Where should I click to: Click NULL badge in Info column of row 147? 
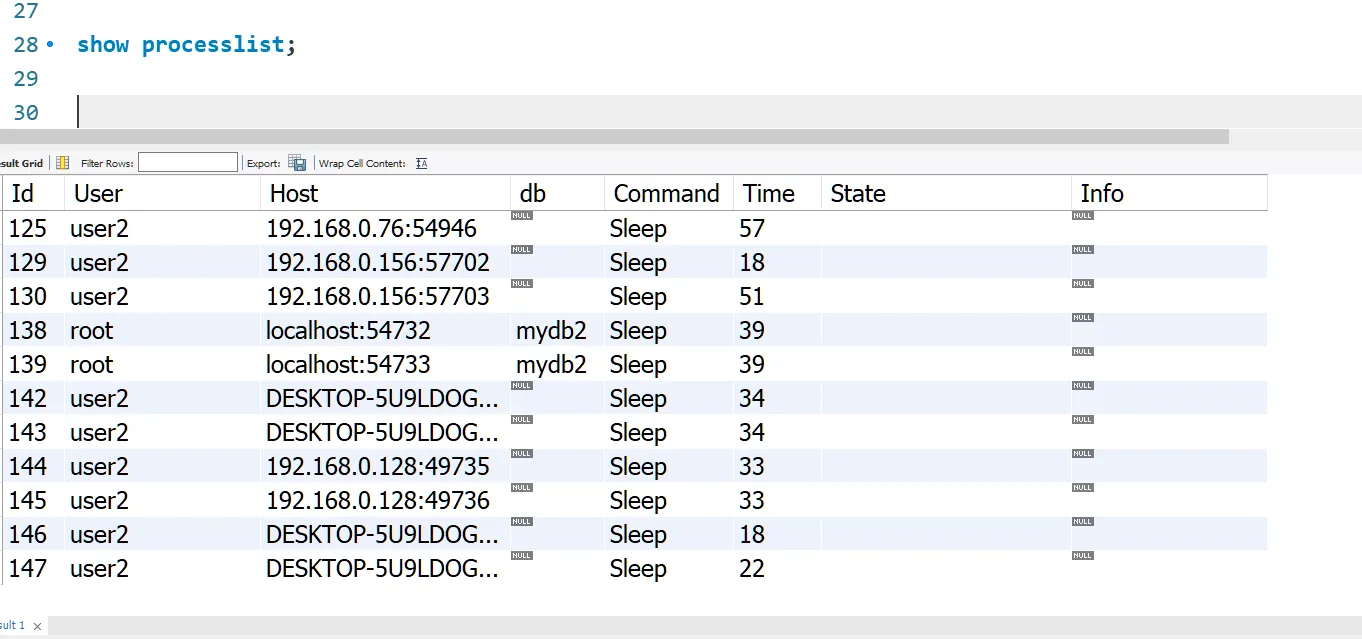point(1082,554)
